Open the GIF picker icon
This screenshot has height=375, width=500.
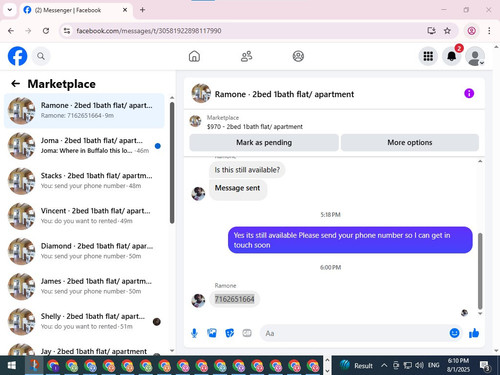tap(247, 333)
